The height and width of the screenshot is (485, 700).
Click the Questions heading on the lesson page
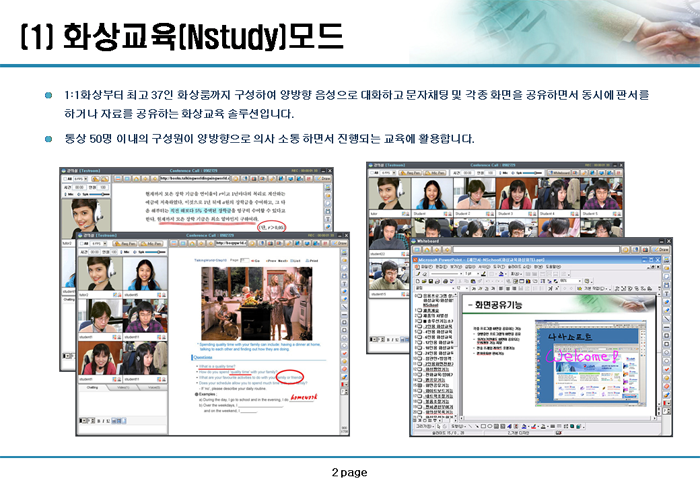click(x=203, y=357)
